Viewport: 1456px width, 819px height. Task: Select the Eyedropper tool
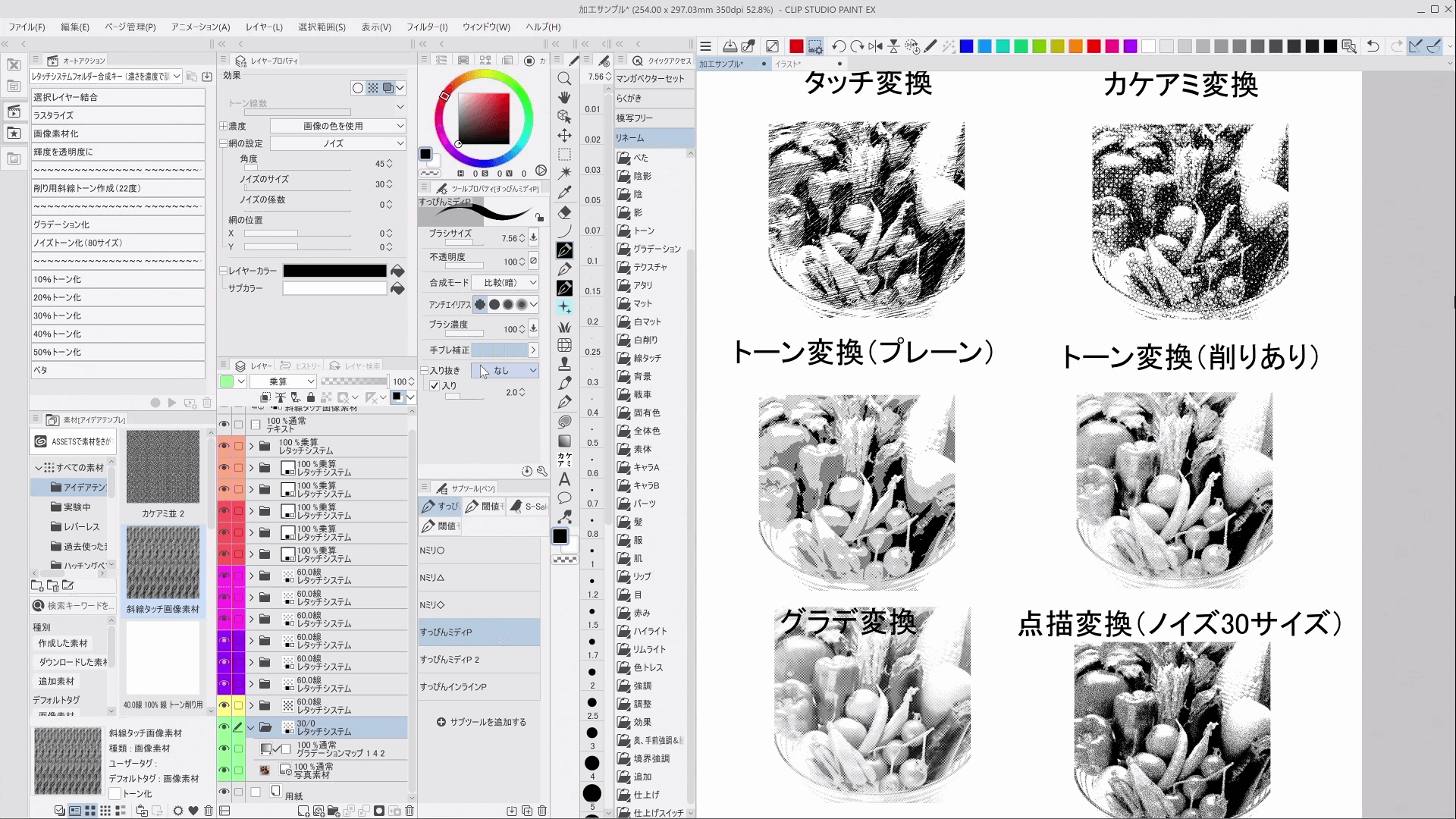point(564,193)
